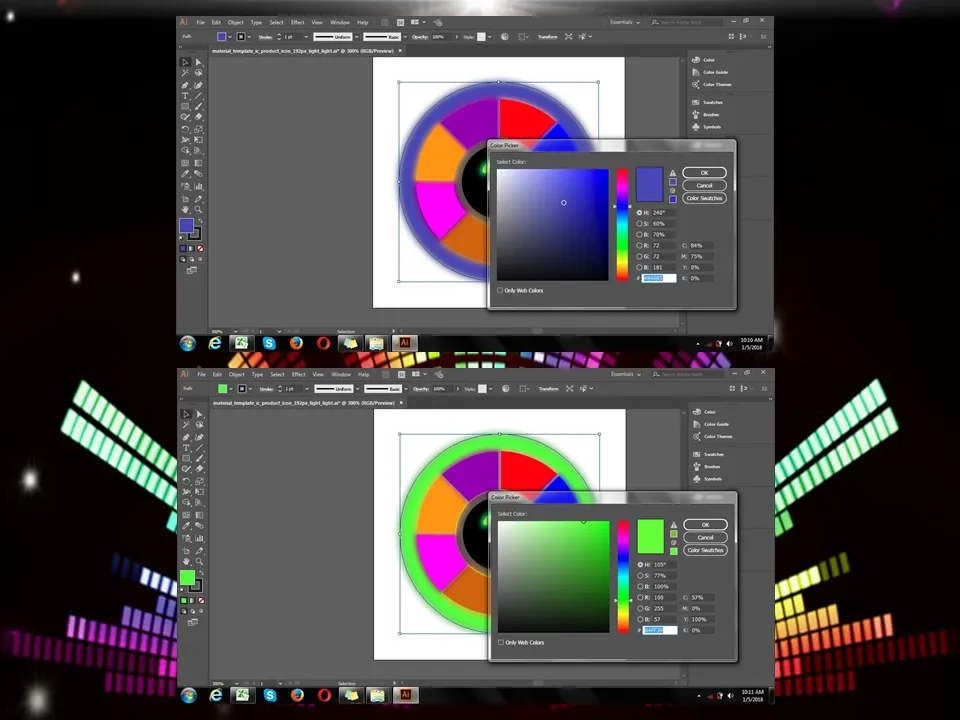Open Essentials workspace dropdown in green-fill window

[626, 374]
